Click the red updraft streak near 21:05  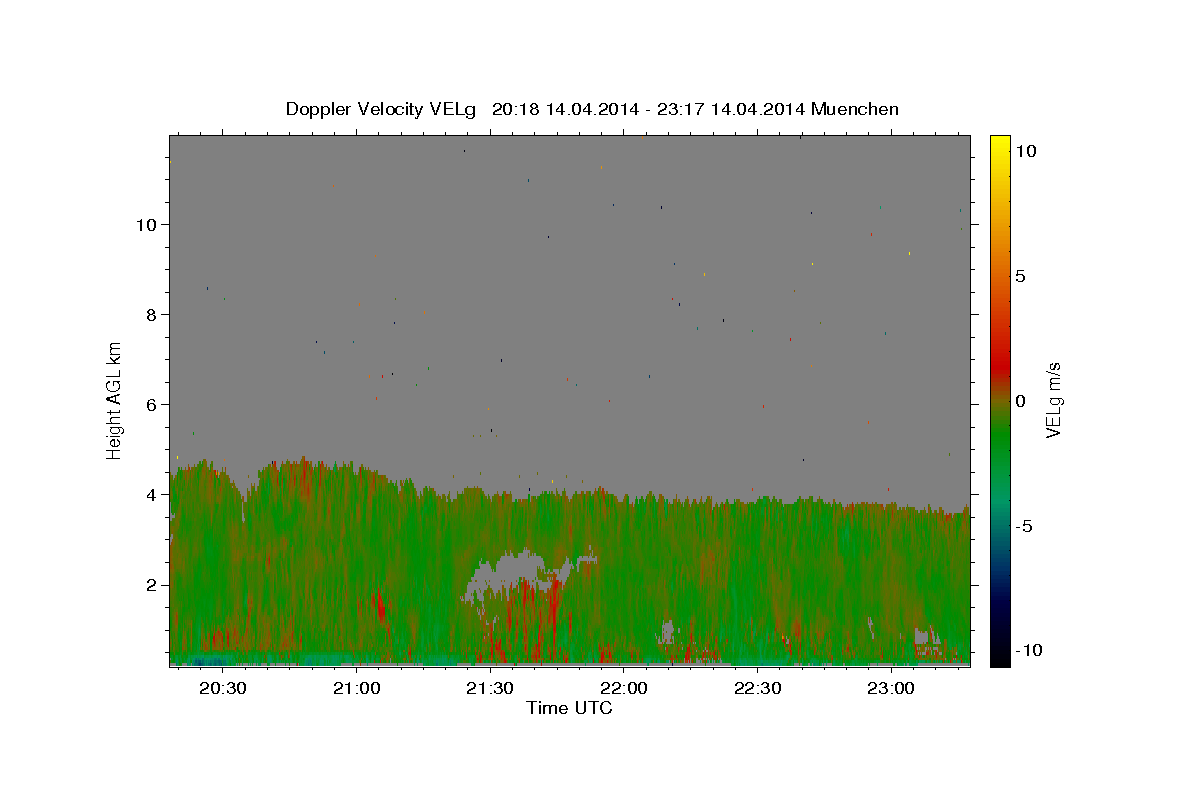[380, 606]
